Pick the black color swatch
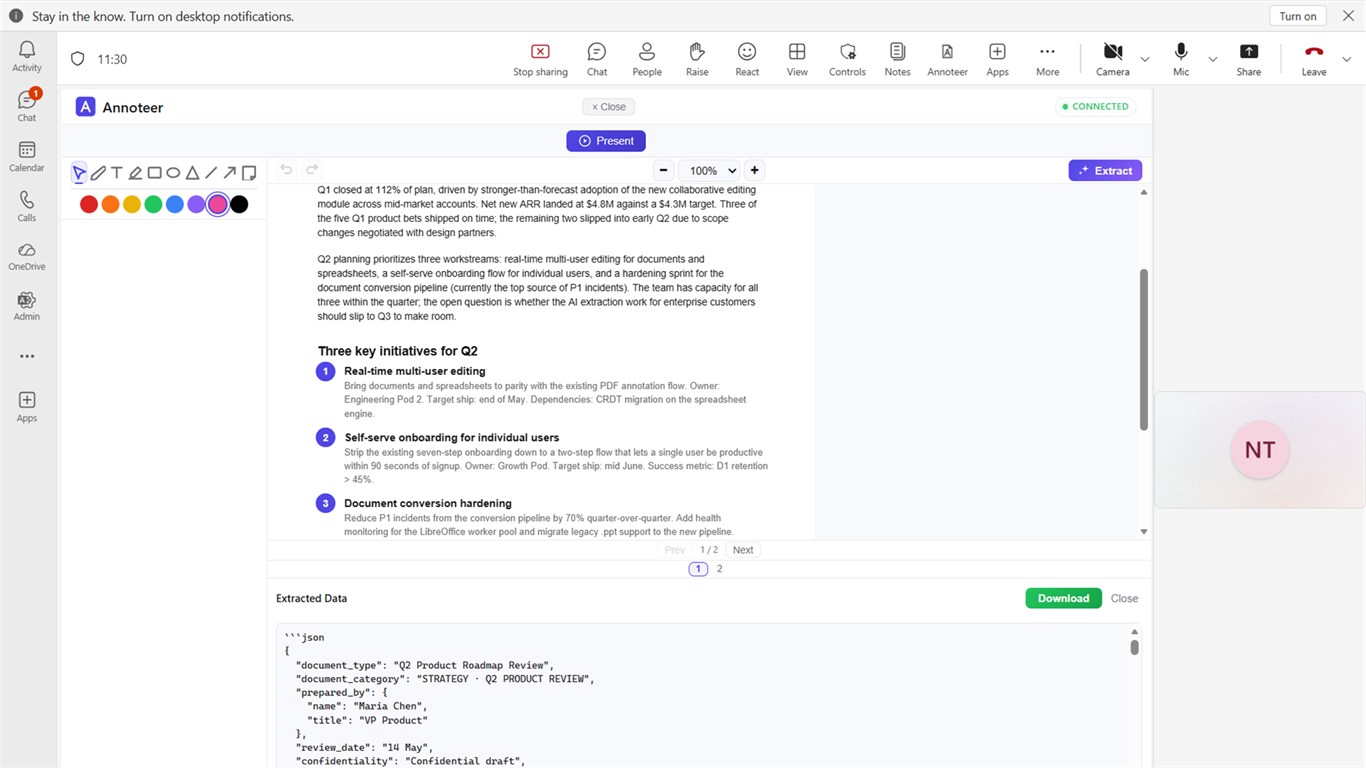This screenshot has width=1366, height=768. [239, 204]
